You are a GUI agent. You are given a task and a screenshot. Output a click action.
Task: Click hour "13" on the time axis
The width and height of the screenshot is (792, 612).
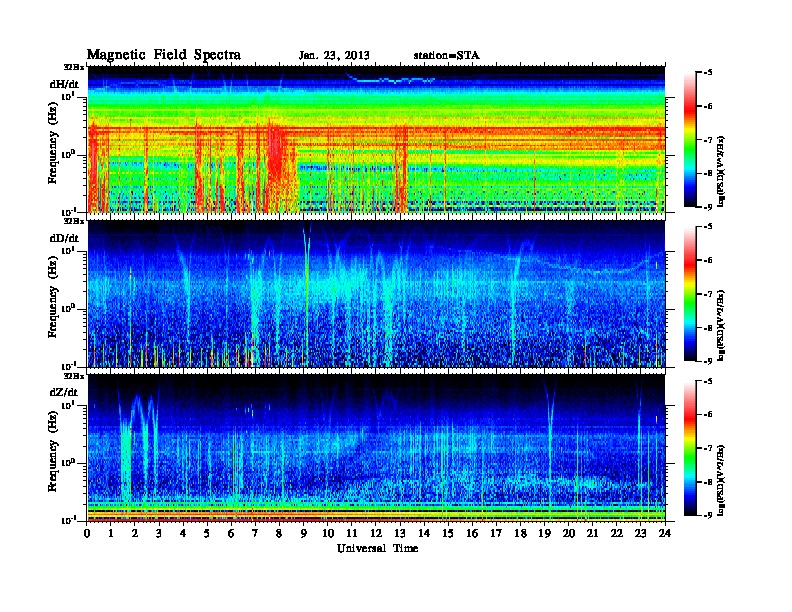(400, 533)
